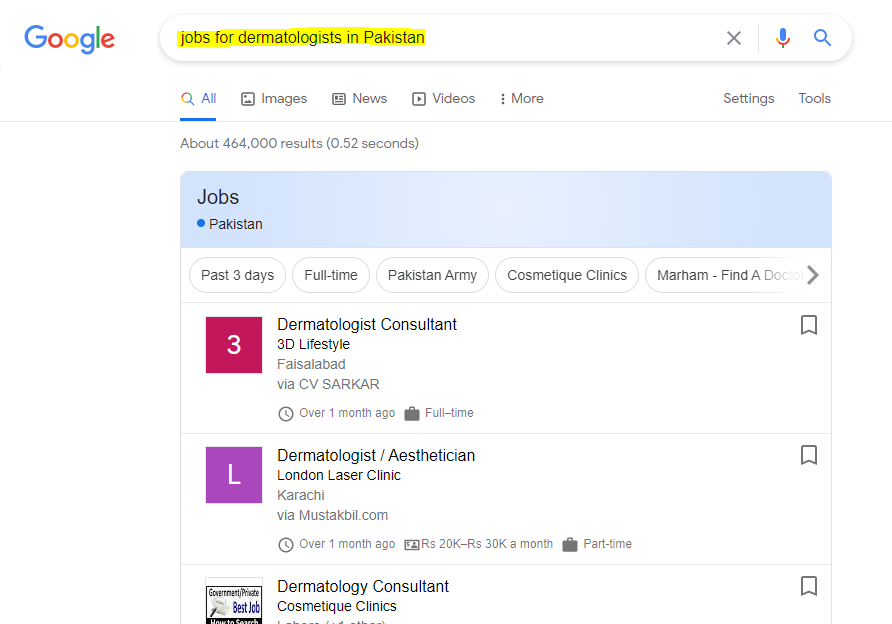The width and height of the screenshot is (892, 624).
Task: Click the Part-time job type label
Action: (x=608, y=544)
